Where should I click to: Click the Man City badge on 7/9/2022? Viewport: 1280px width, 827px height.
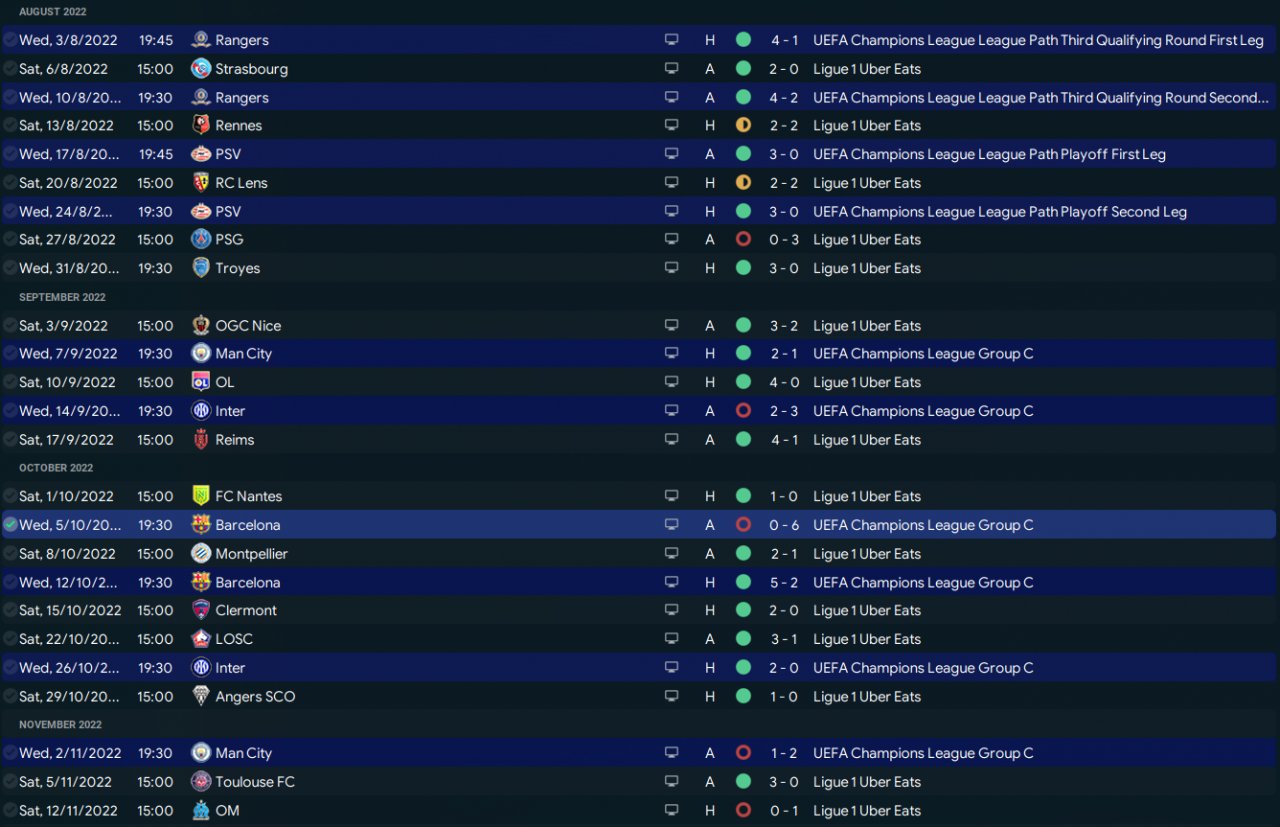(x=201, y=353)
